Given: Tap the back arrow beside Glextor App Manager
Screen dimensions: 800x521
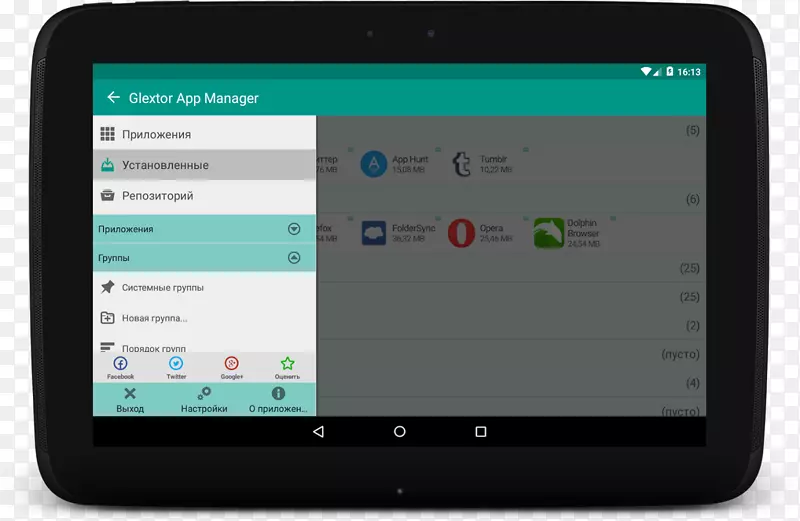Looking at the screenshot, I should tap(113, 97).
